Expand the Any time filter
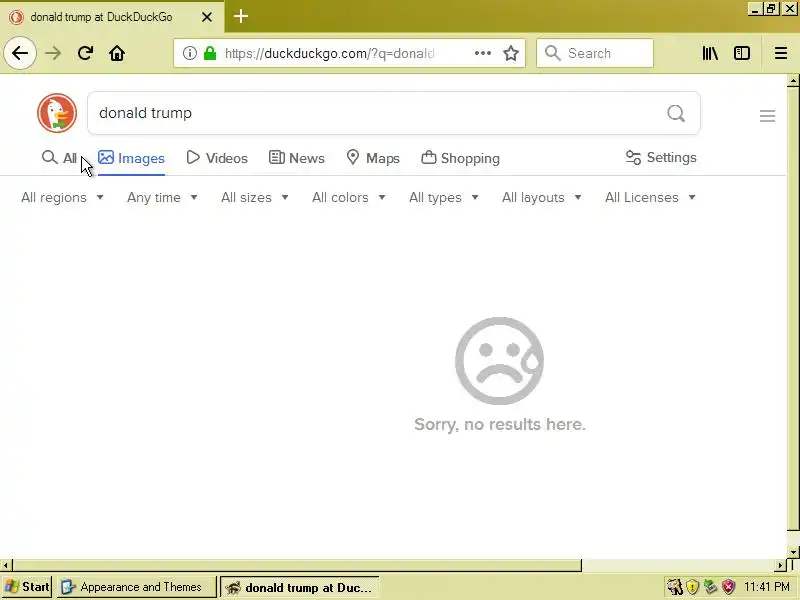Screen dimensions: 800x600 click(x=162, y=197)
